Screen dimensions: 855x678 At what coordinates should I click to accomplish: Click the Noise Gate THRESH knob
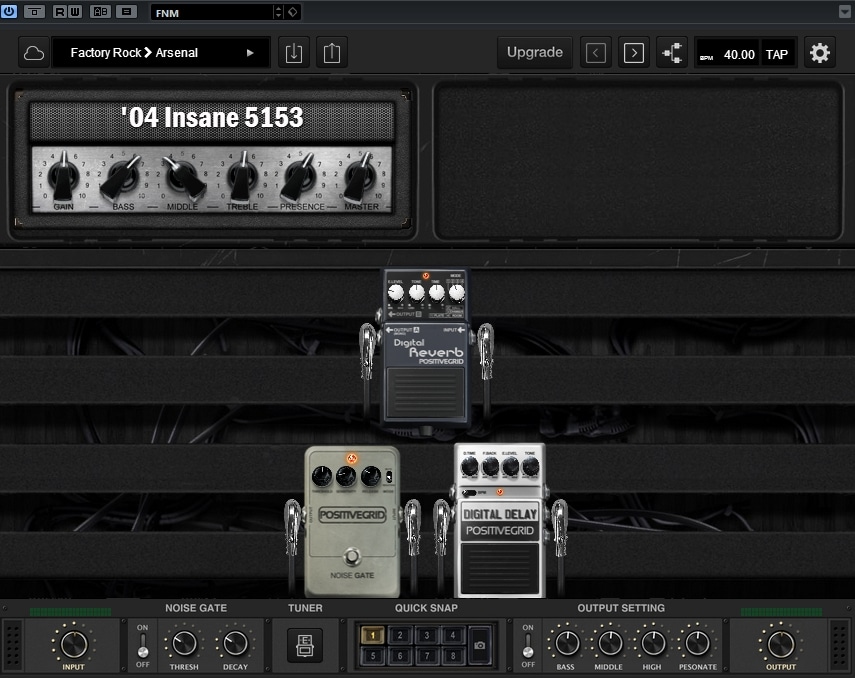click(x=184, y=644)
